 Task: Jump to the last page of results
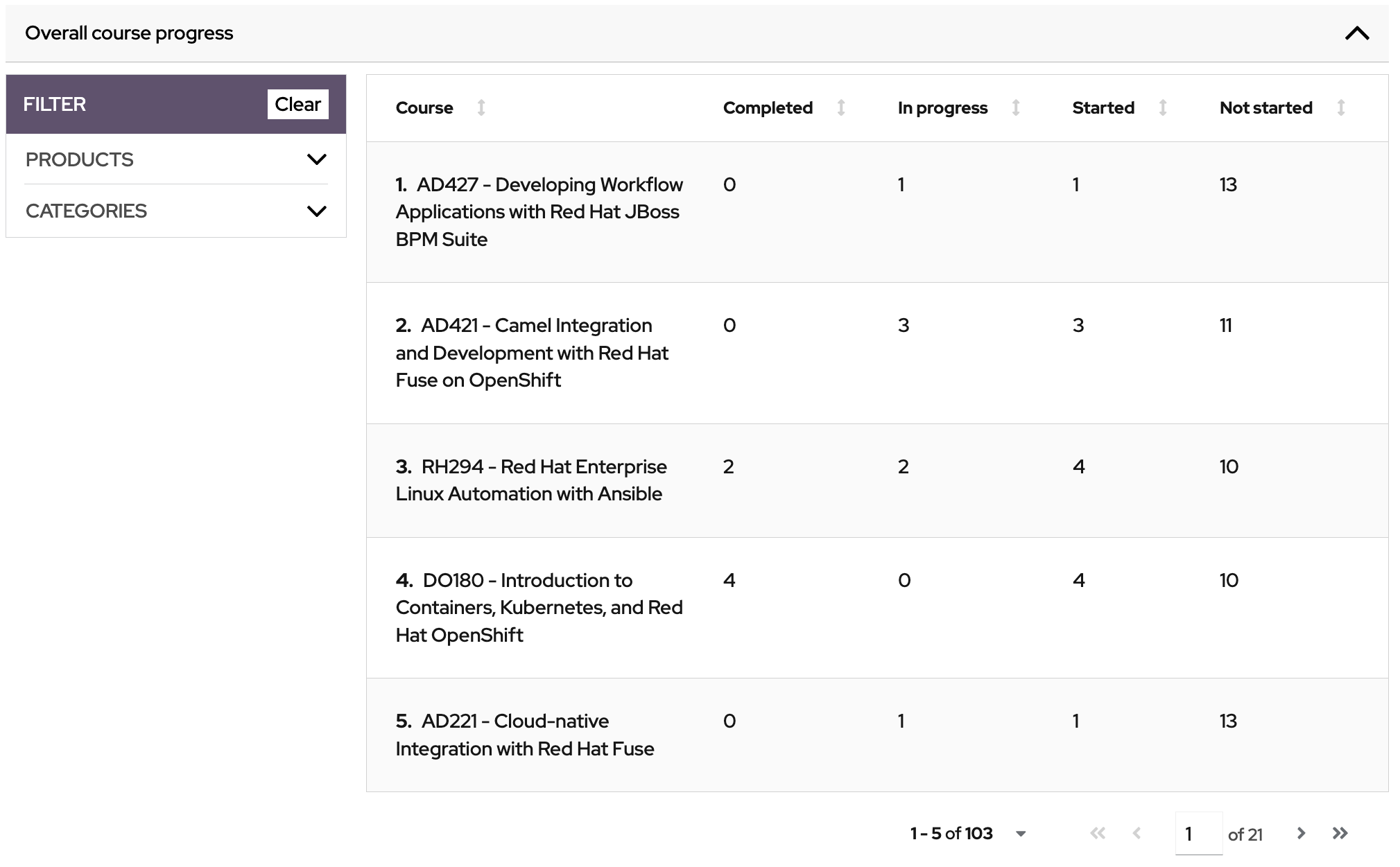coord(1340,833)
